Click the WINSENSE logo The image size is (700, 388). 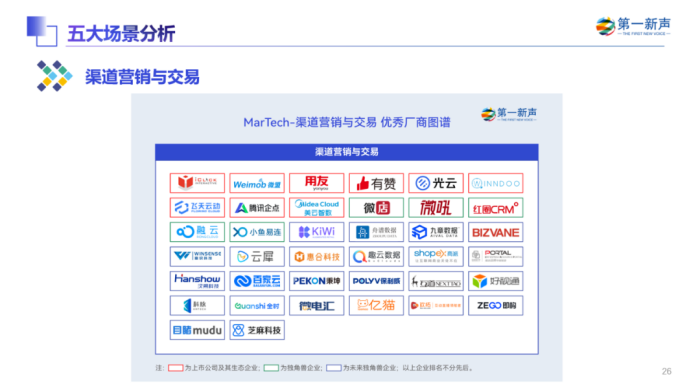(197, 257)
